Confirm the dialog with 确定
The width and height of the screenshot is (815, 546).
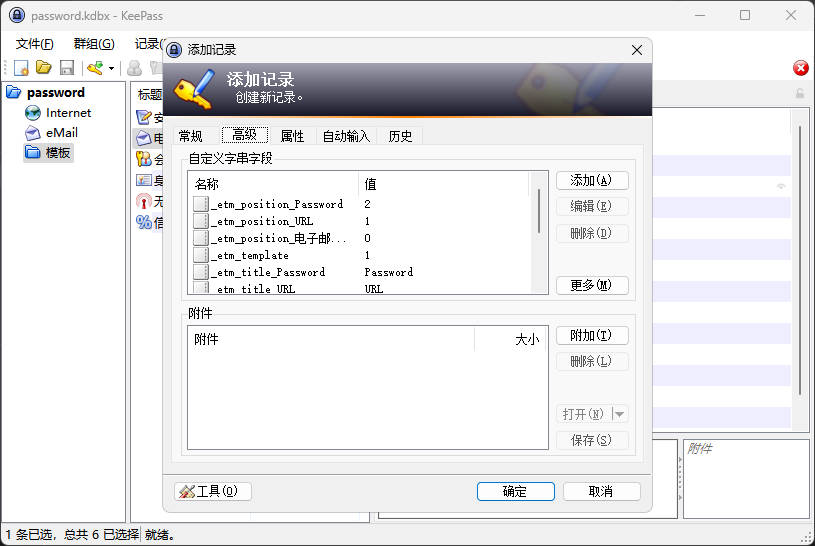515,491
